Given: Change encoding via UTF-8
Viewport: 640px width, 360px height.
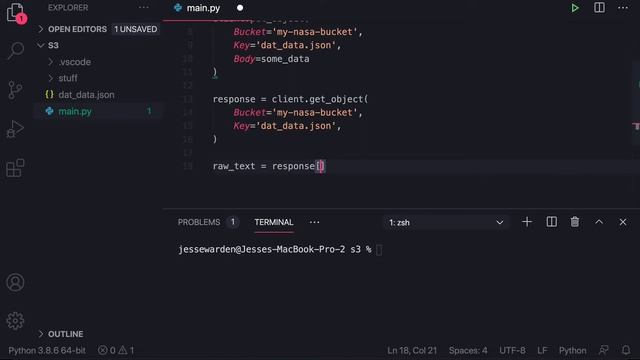Looking at the screenshot, I should tap(512, 350).
